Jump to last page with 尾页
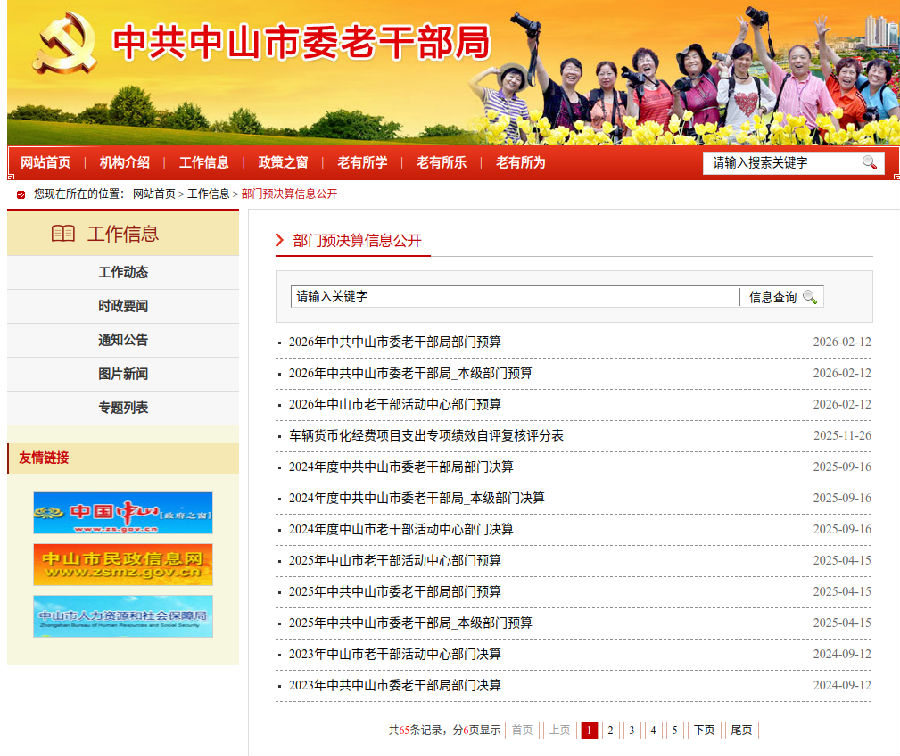Viewport: 900px width, 756px height. 741,730
